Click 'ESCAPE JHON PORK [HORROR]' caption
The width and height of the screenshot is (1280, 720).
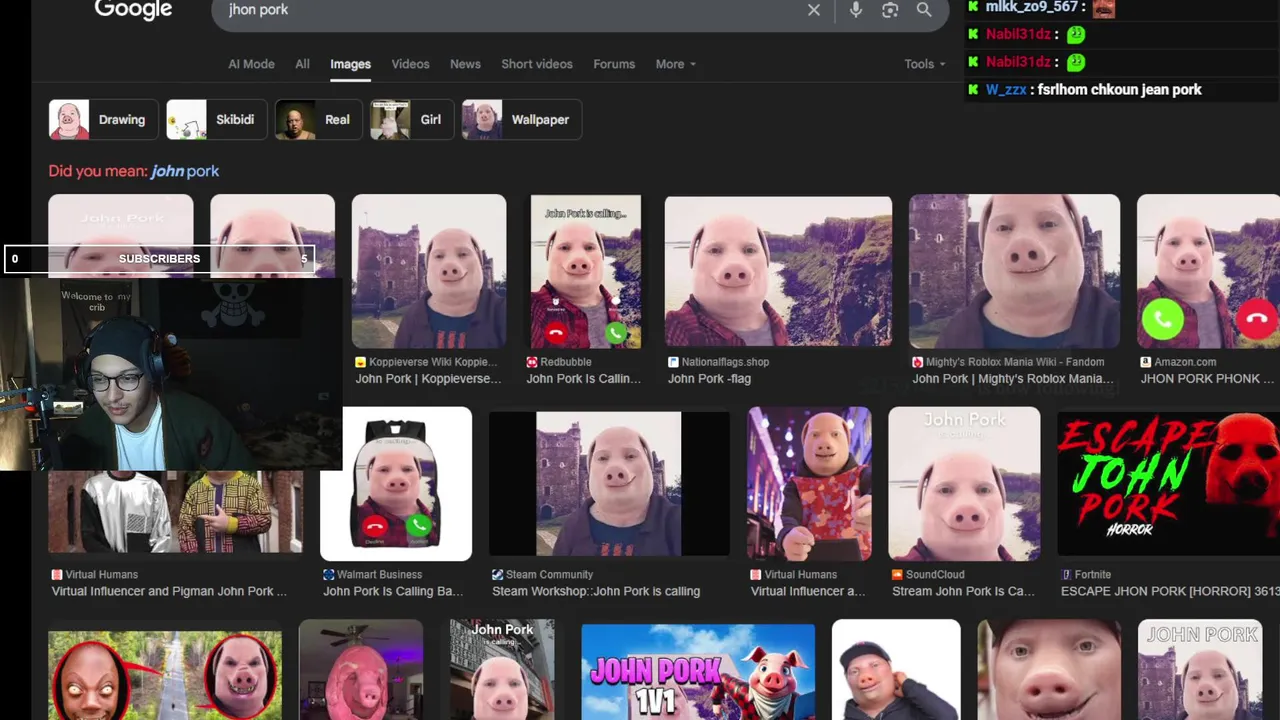click(x=1170, y=591)
